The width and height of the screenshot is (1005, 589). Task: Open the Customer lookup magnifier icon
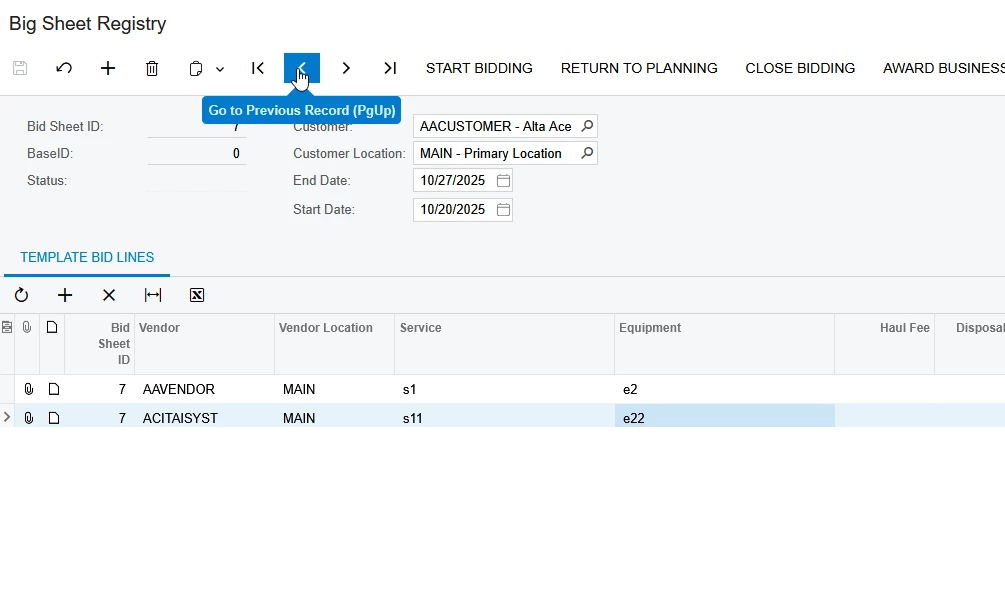click(586, 126)
